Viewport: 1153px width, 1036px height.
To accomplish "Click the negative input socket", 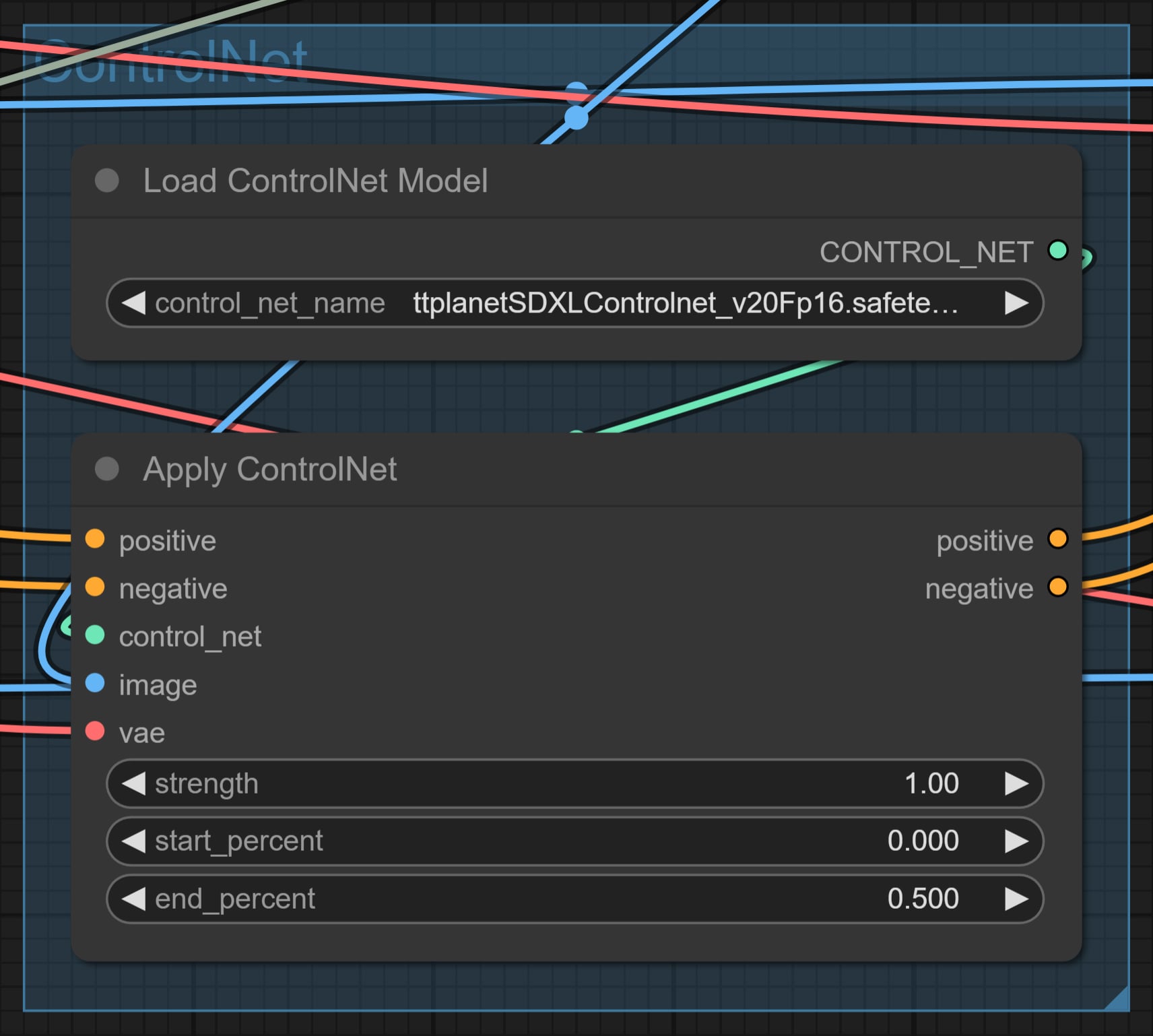I will coord(95,587).
